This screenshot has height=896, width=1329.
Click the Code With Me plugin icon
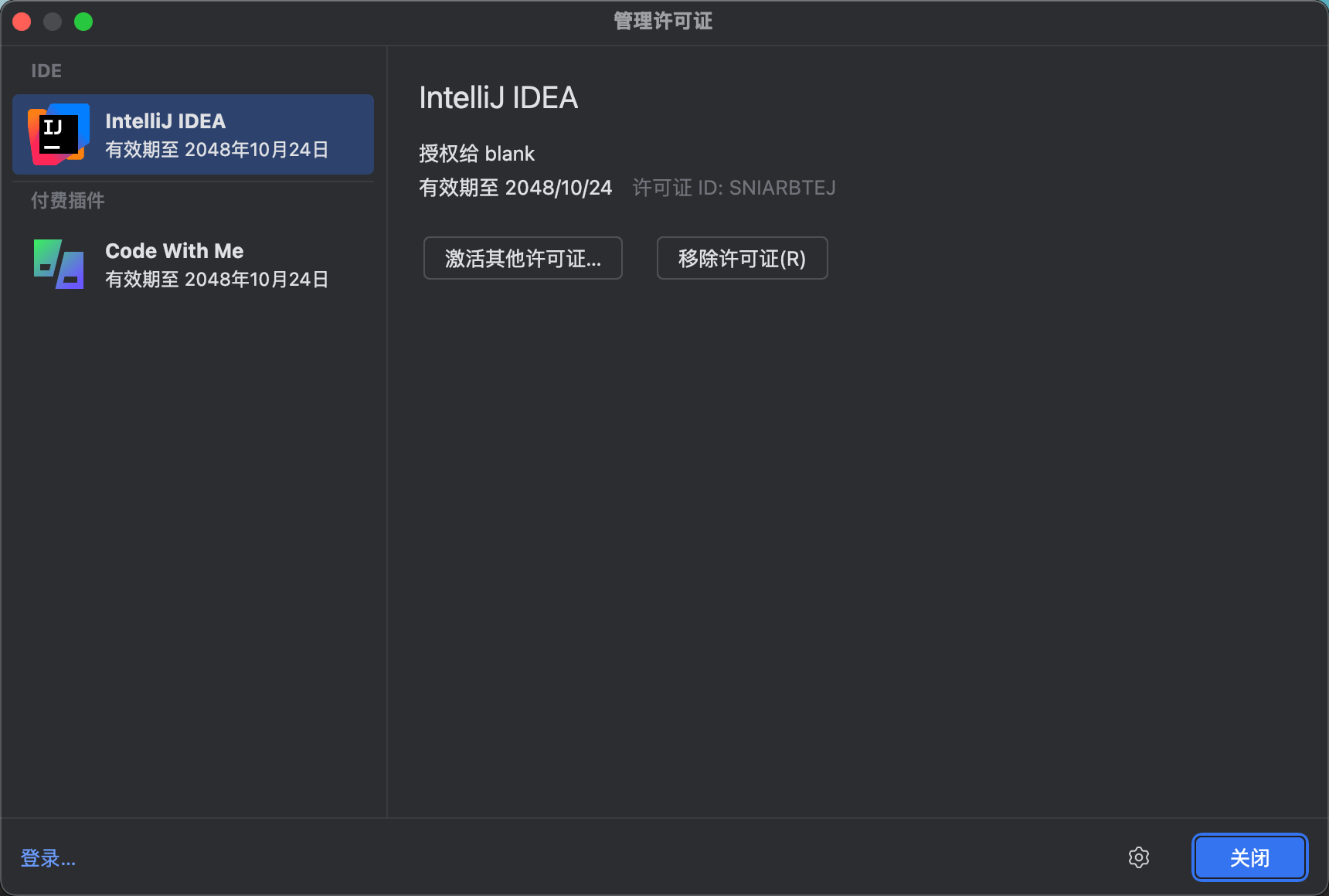[x=58, y=264]
